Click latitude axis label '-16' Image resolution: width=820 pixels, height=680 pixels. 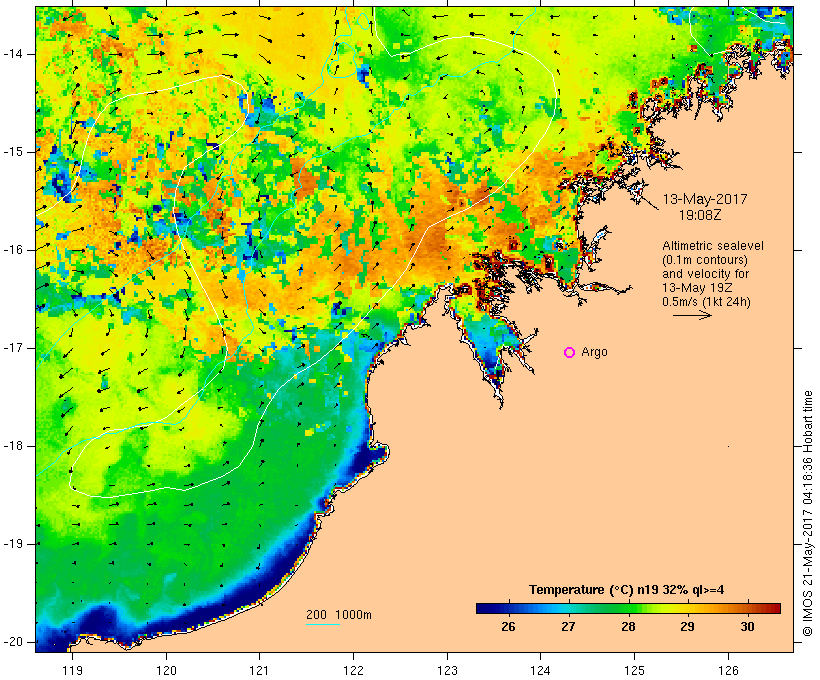coord(13,250)
